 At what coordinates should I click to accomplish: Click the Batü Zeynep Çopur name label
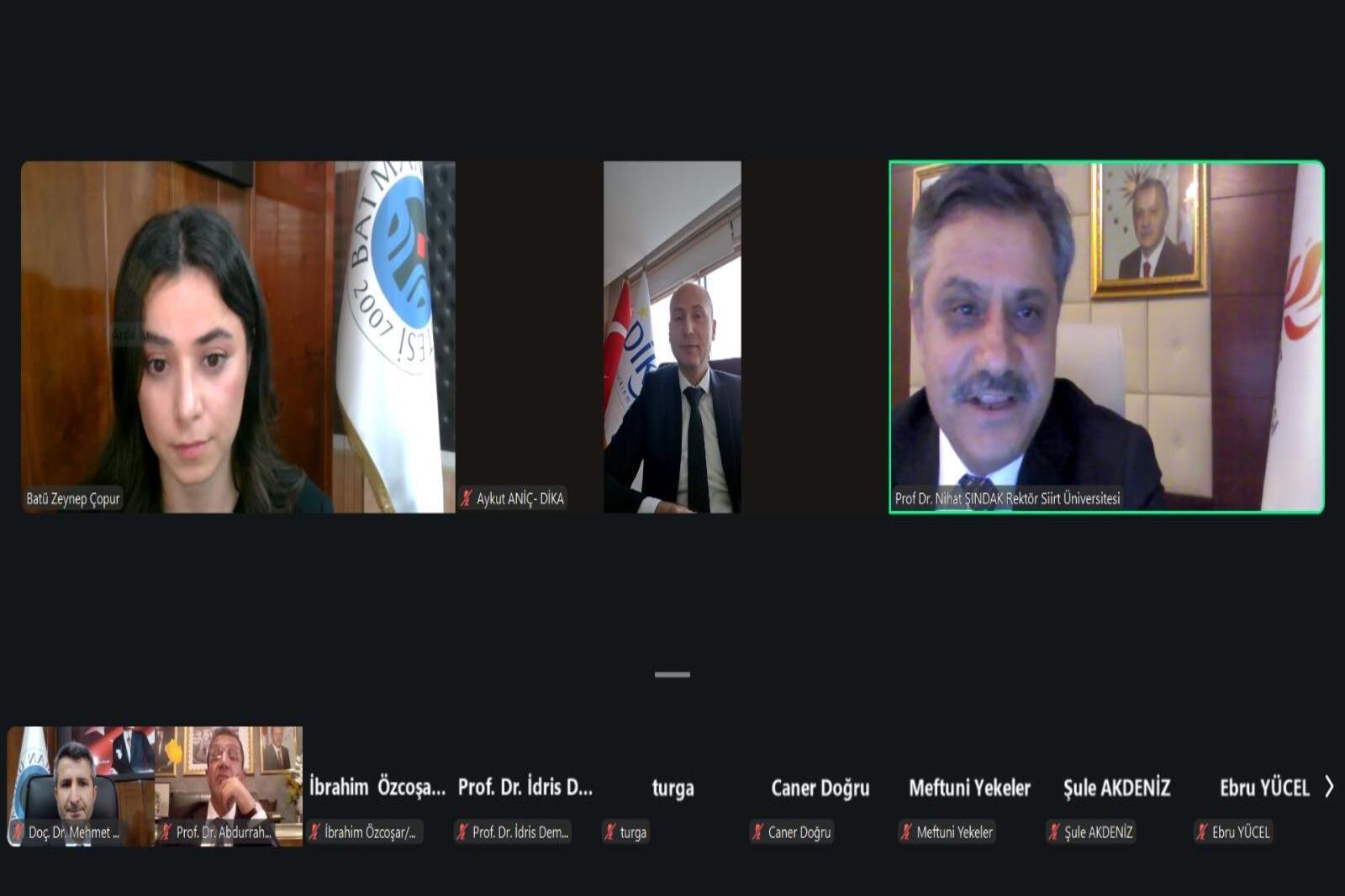click(73, 498)
